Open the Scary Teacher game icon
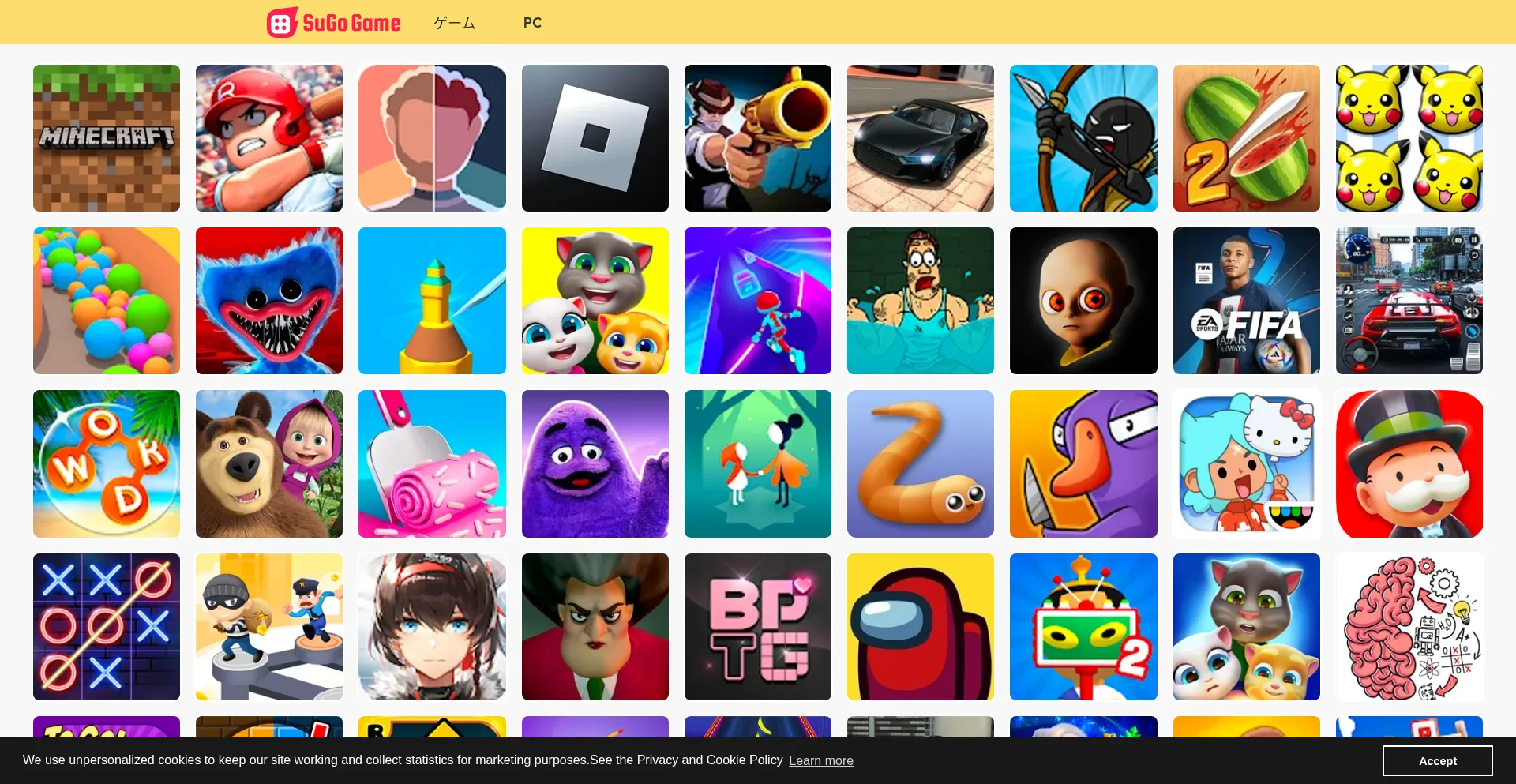Viewport: 1516px width, 784px height. 595,627
